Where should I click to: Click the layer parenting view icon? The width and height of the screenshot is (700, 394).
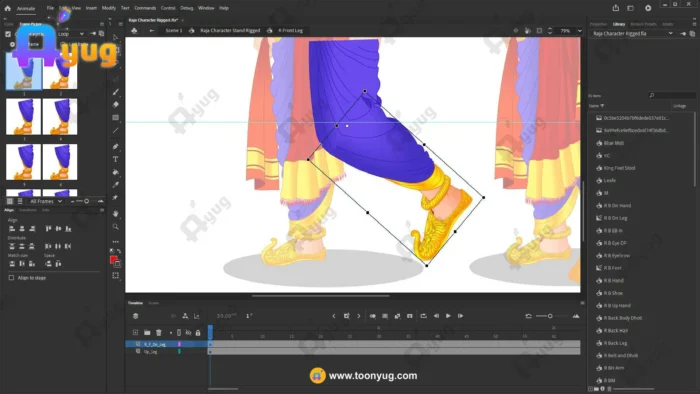pos(185,316)
